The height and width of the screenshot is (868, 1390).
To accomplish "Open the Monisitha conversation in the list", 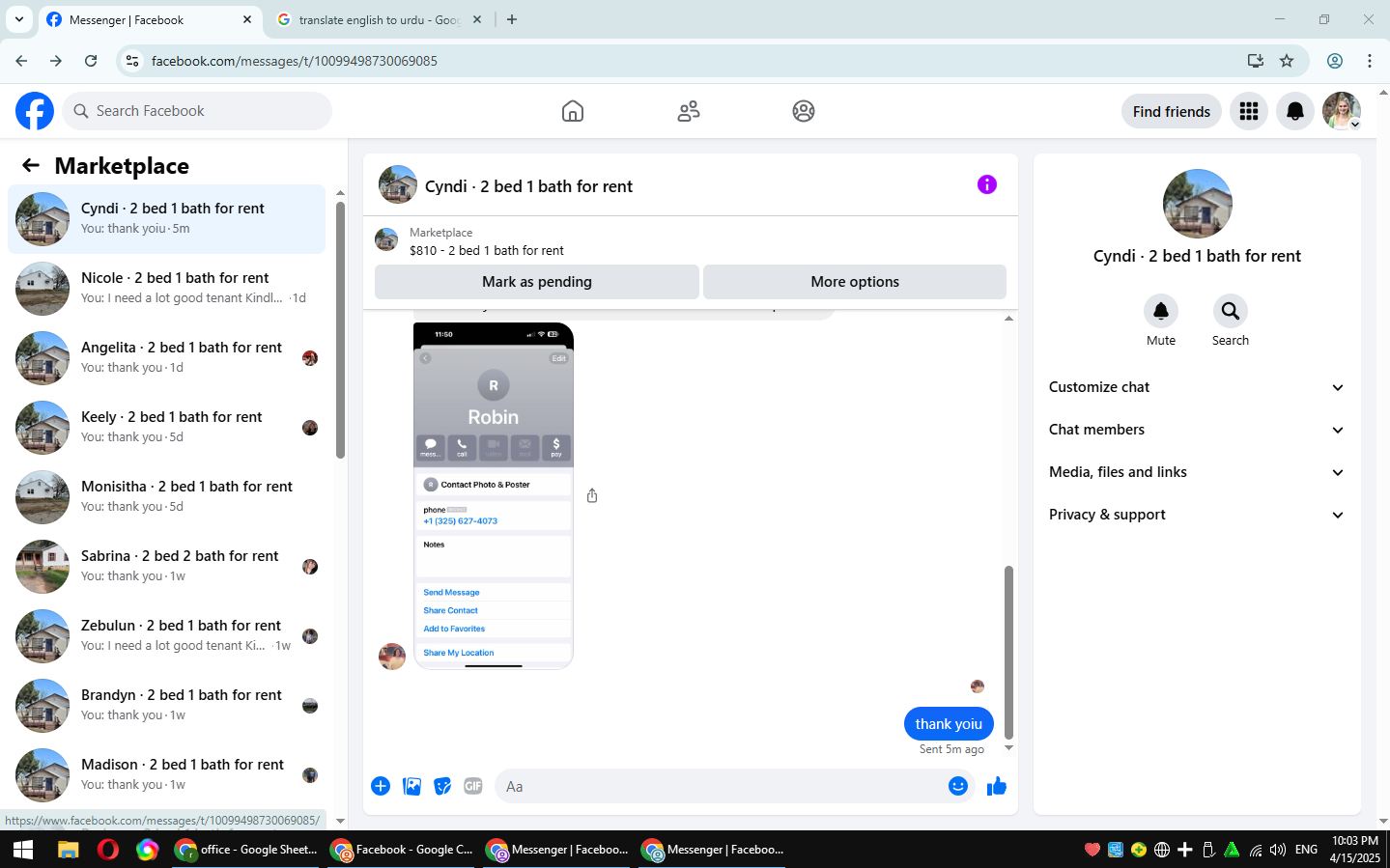I will click(166, 497).
